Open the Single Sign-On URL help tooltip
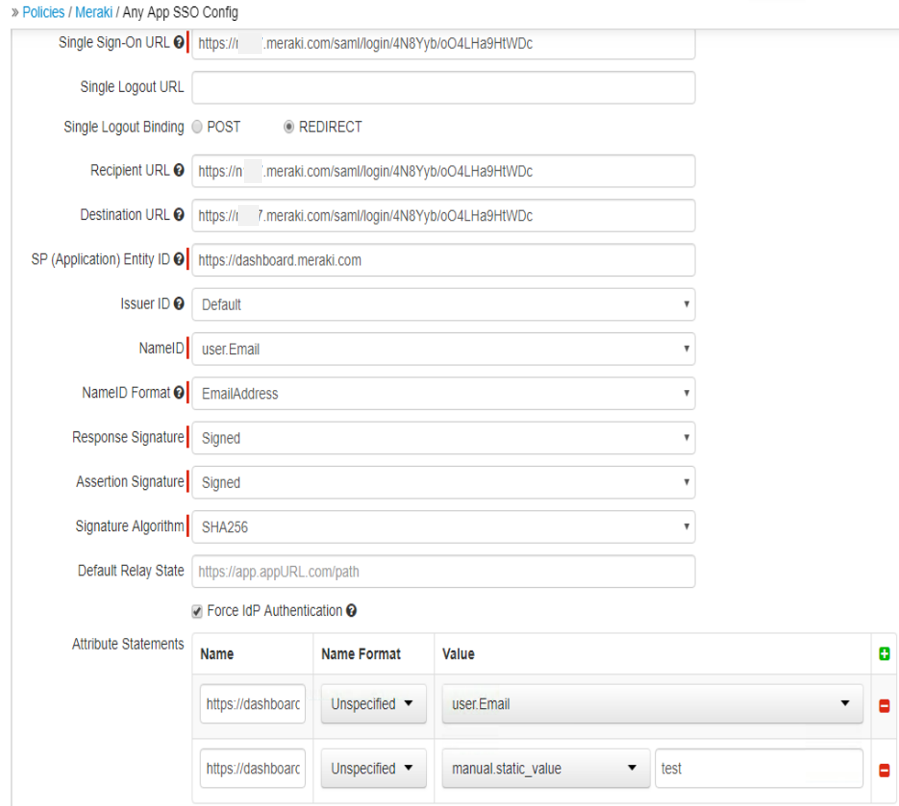Image resolution: width=899 pixels, height=806 pixels. [x=181, y=40]
